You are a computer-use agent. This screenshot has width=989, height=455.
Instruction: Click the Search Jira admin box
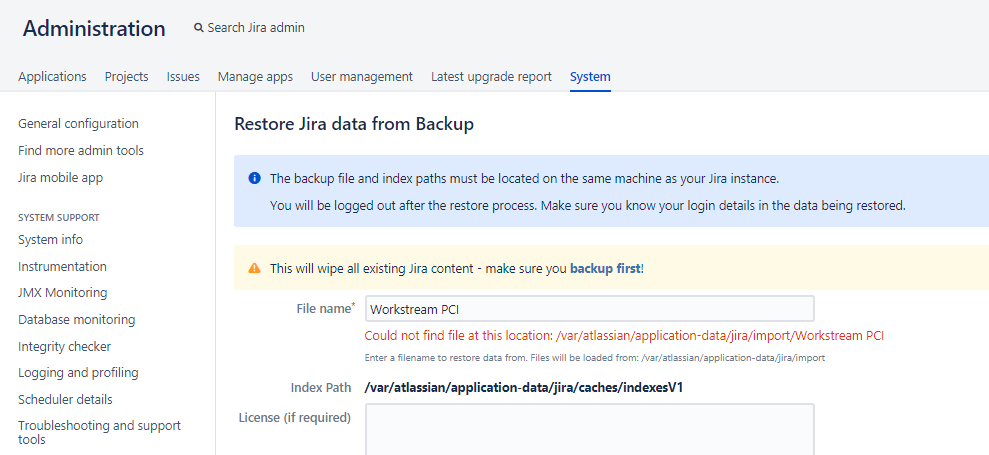pos(250,28)
